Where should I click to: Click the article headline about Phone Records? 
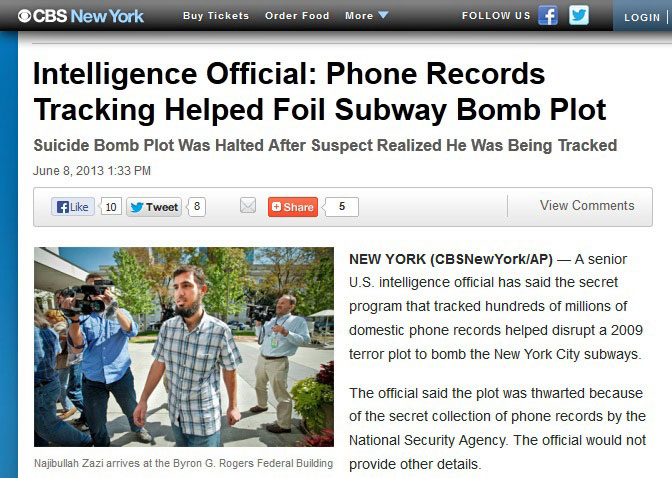pyautogui.click(x=320, y=91)
